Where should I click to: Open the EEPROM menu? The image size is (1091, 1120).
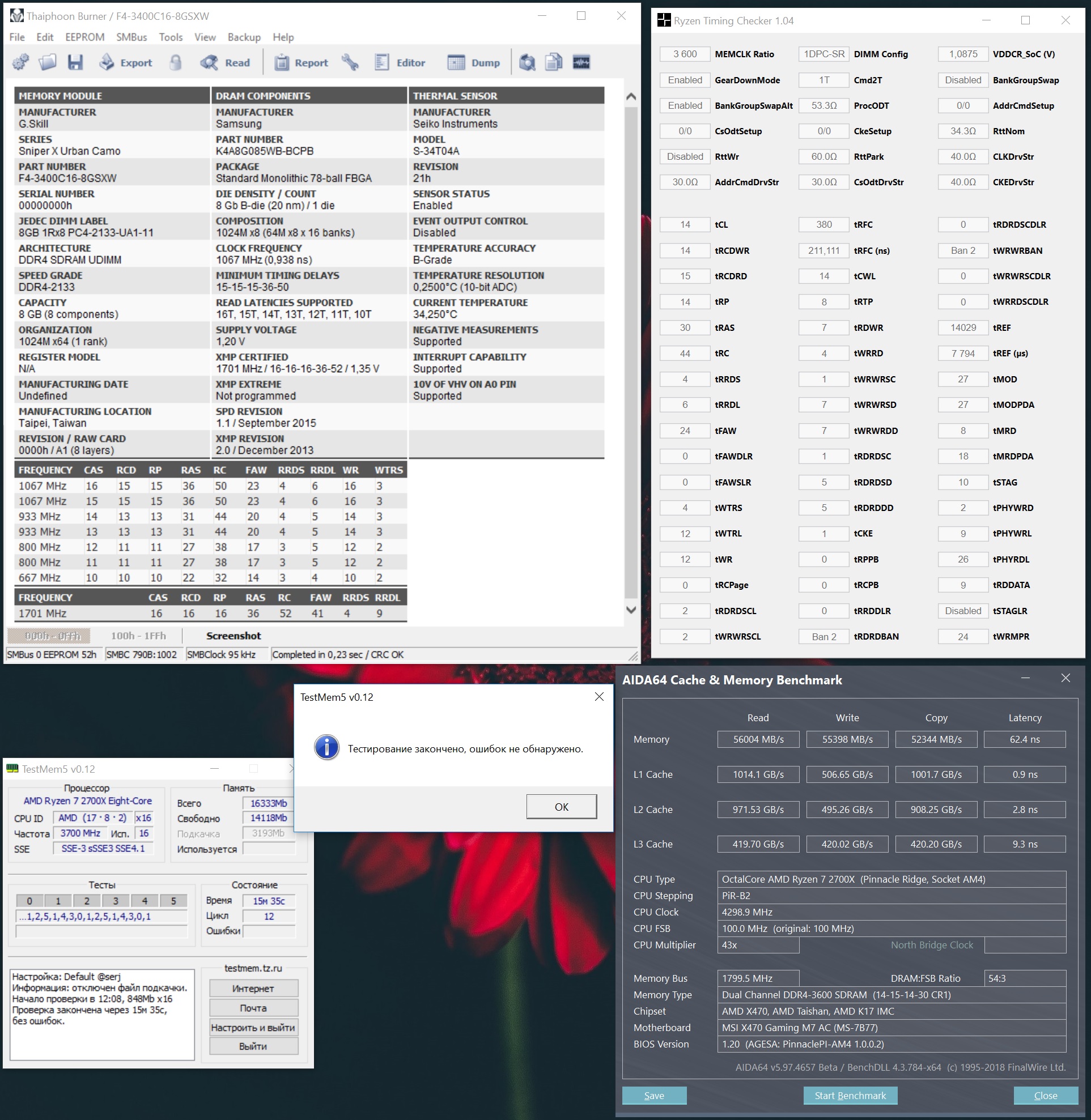[85, 37]
